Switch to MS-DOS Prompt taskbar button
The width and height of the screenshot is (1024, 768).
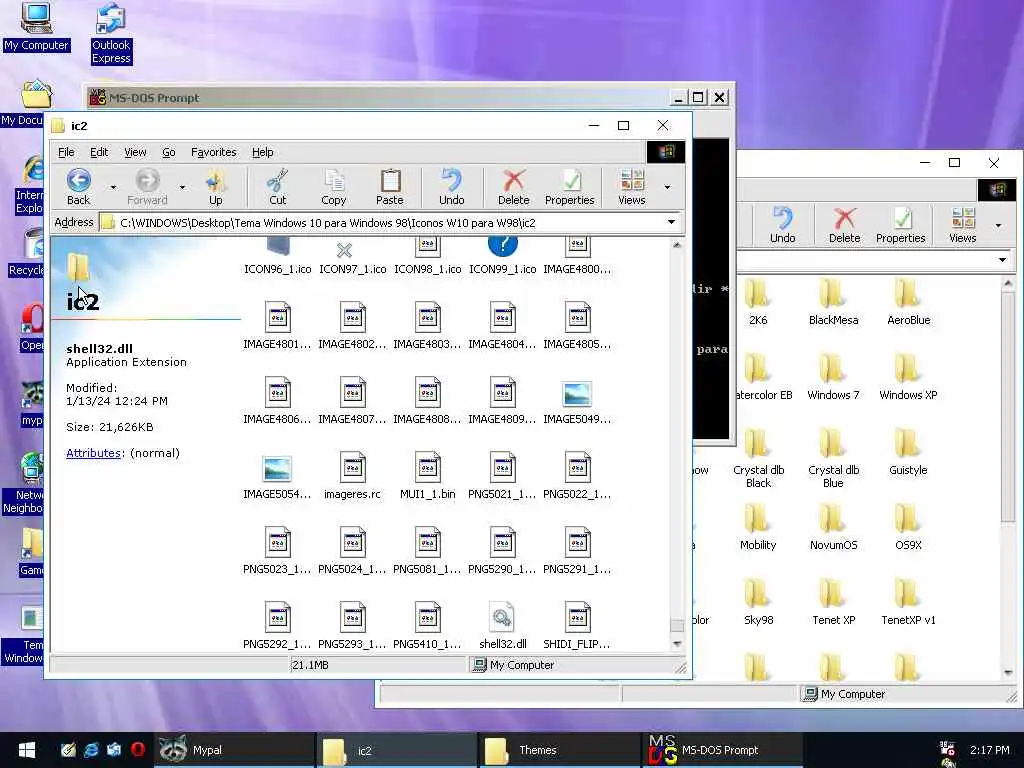(722, 750)
